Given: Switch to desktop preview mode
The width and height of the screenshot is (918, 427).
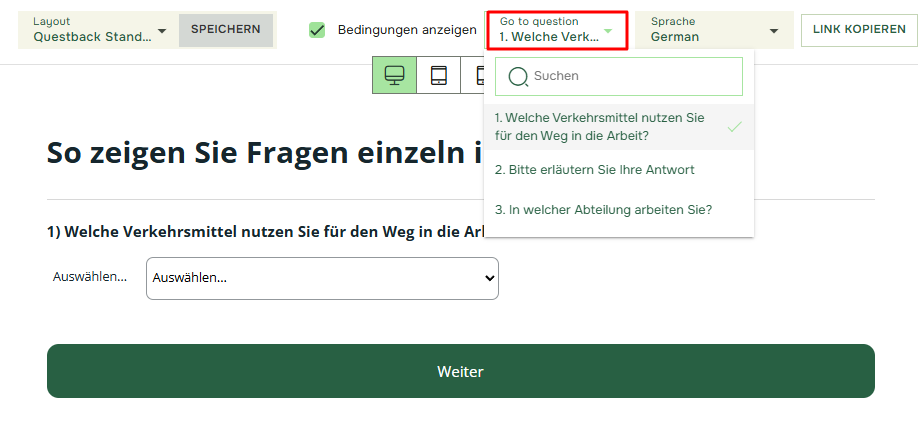Looking at the screenshot, I should tap(394, 76).
